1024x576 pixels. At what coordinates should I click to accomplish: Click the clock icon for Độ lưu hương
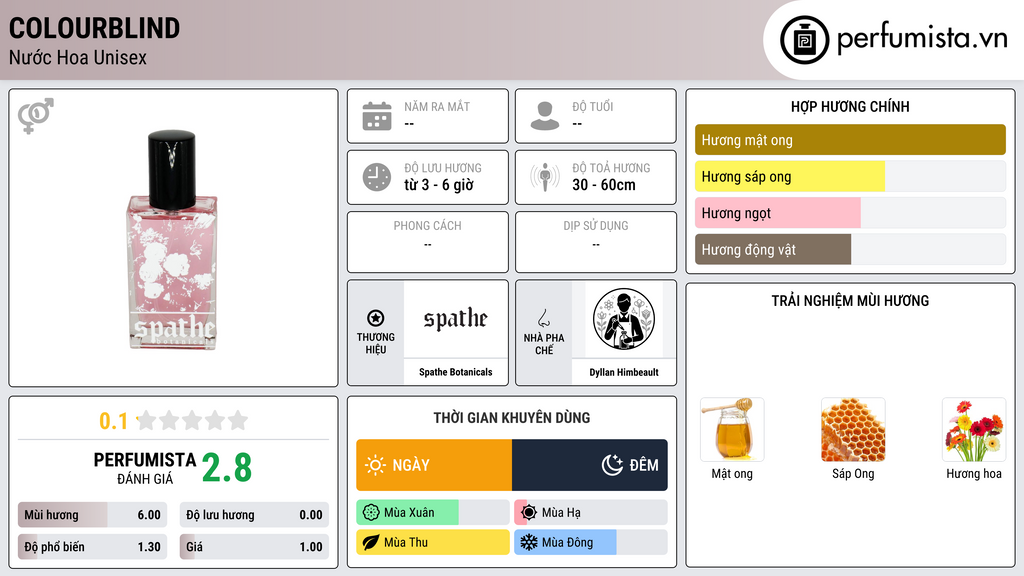pyautogui.click(x=377, y=177)
